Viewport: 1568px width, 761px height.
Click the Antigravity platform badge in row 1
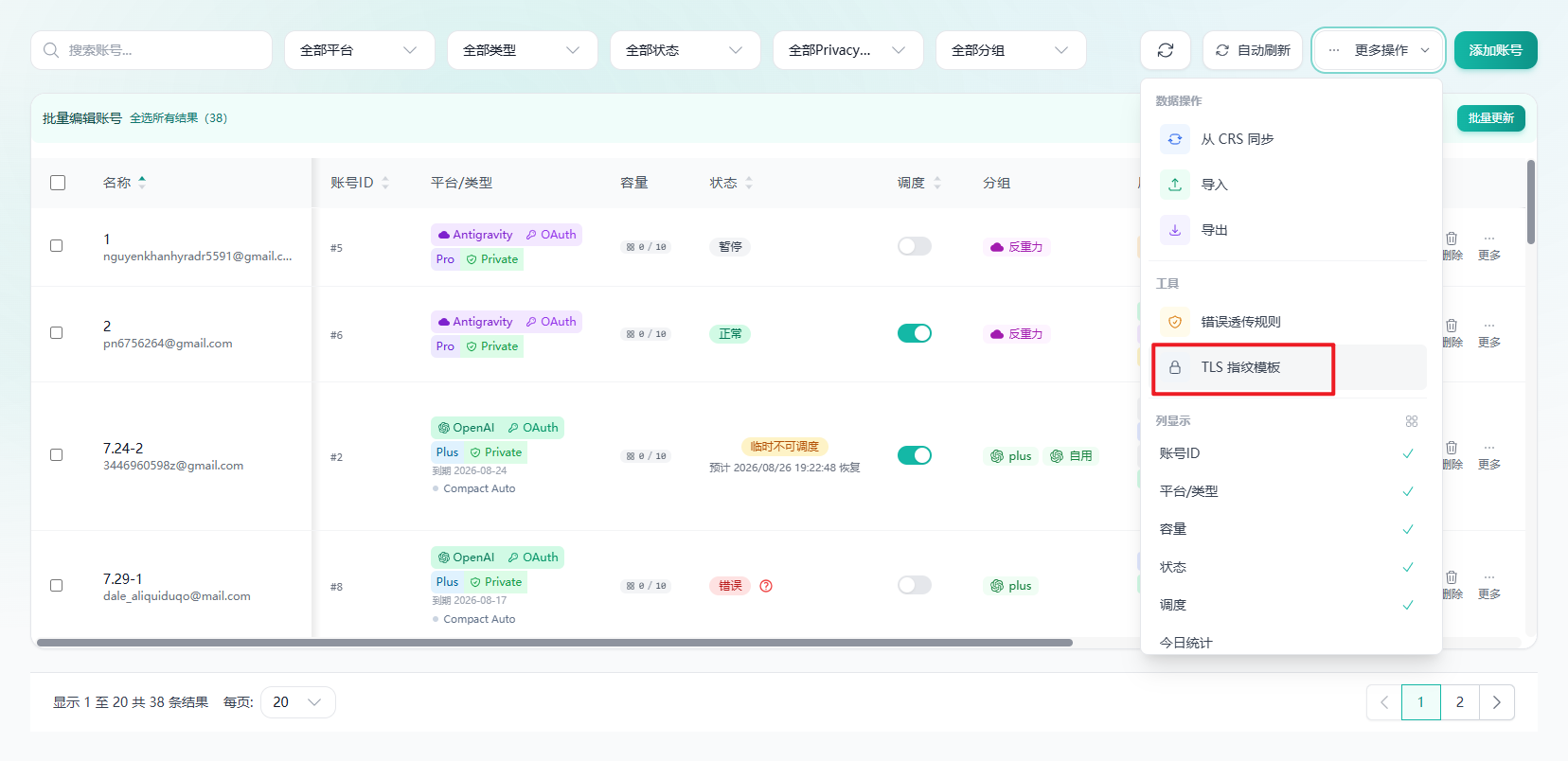pos(475,235)
